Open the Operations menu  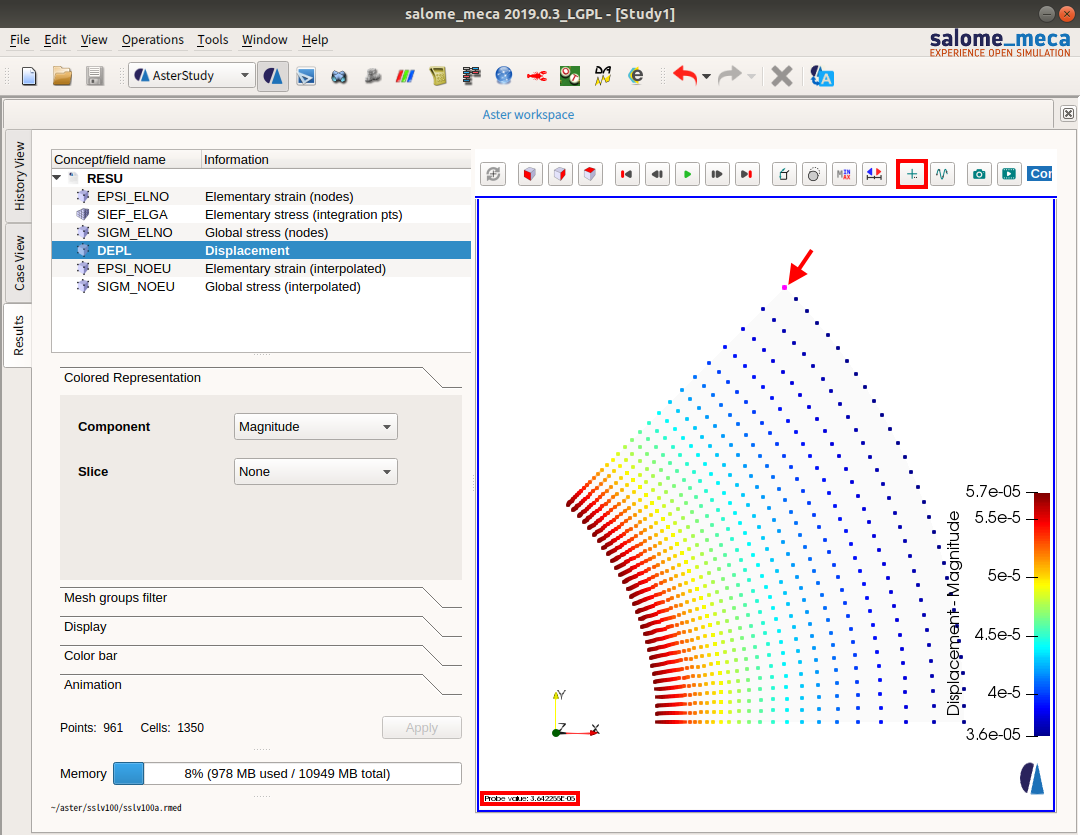[152, 40]
